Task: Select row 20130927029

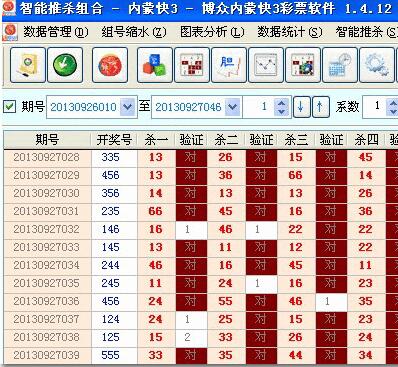Action: click(x=201, y=175)
